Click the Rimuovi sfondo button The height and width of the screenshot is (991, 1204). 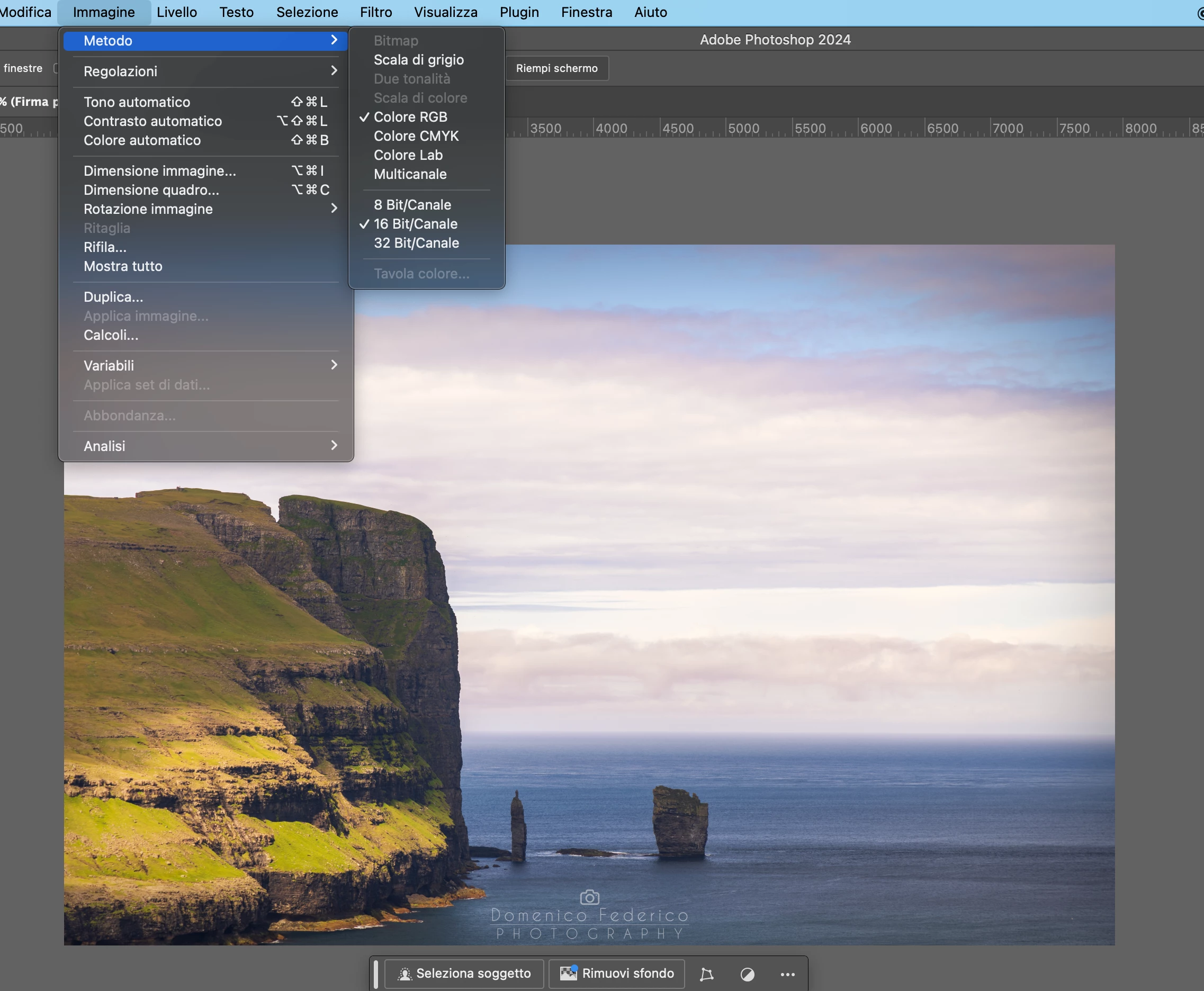pos(616,974)
